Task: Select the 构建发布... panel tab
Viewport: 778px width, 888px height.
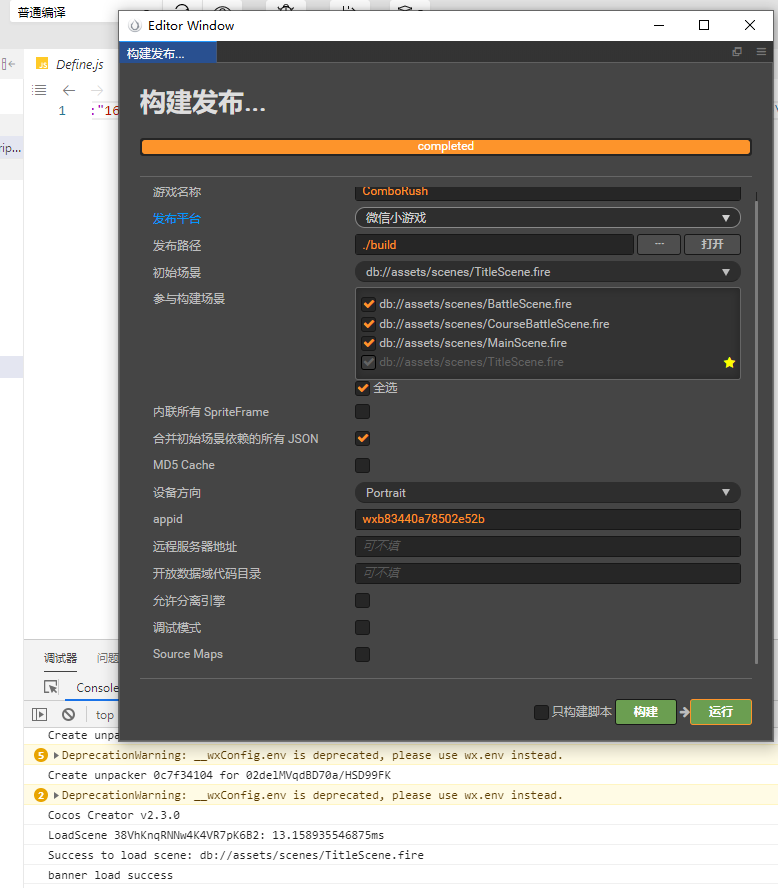Action: (x=168, y=53)
